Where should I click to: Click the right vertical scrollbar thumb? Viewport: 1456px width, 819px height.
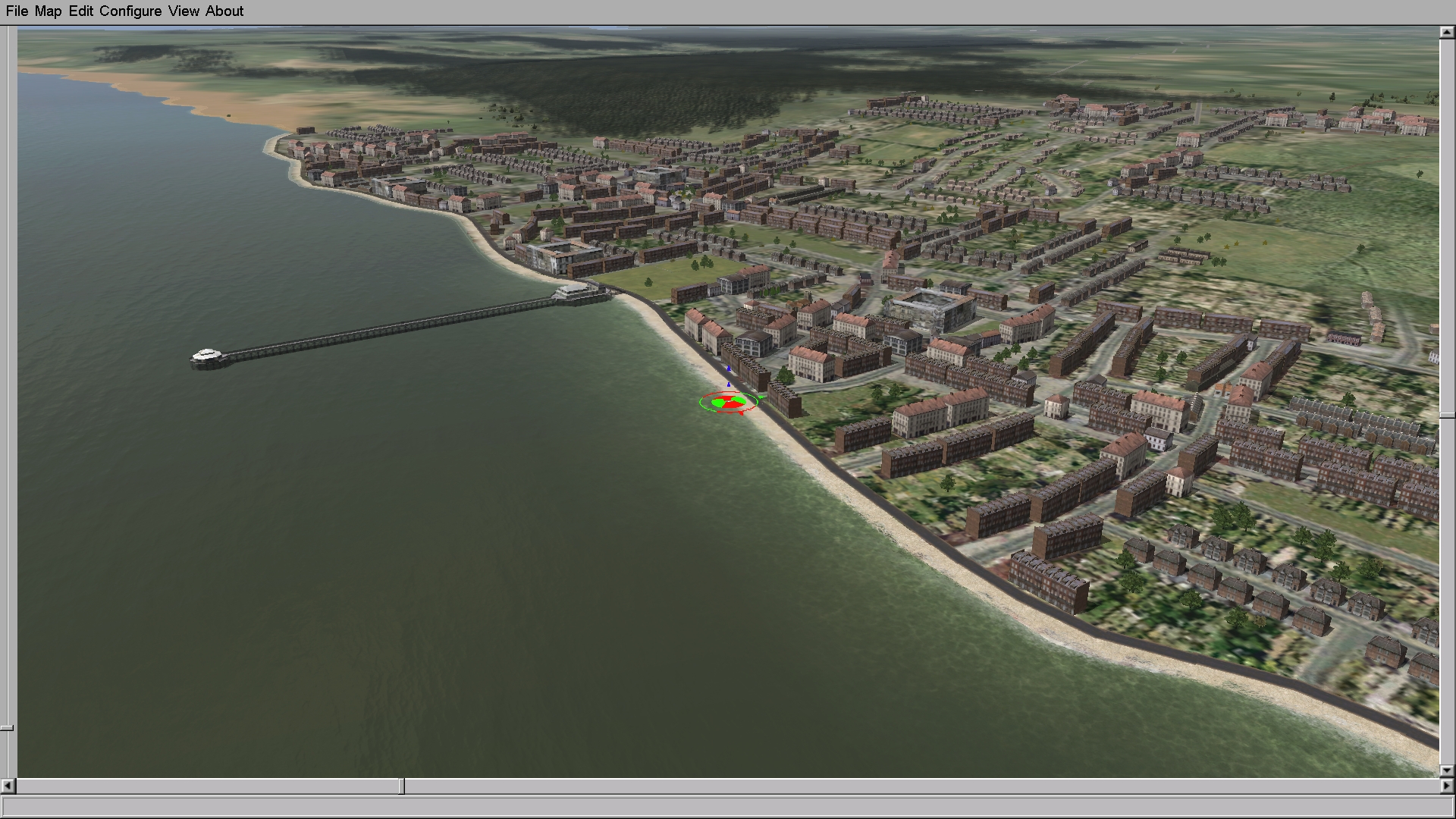(1447, 416)
